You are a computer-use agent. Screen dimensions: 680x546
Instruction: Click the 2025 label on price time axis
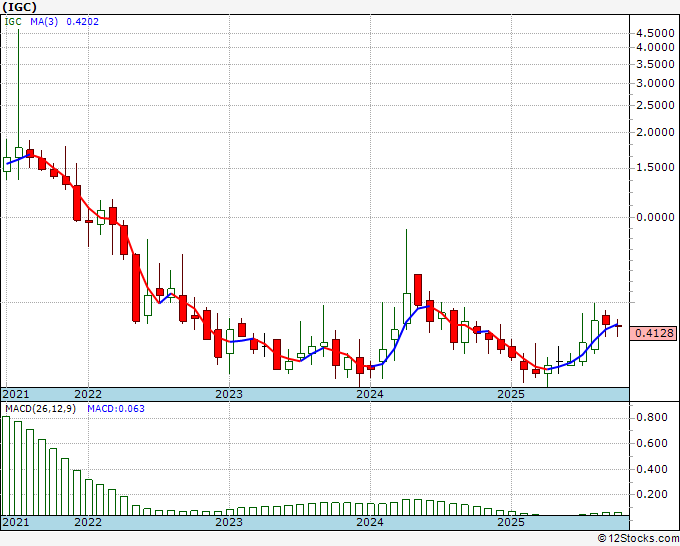click(511, 394)
